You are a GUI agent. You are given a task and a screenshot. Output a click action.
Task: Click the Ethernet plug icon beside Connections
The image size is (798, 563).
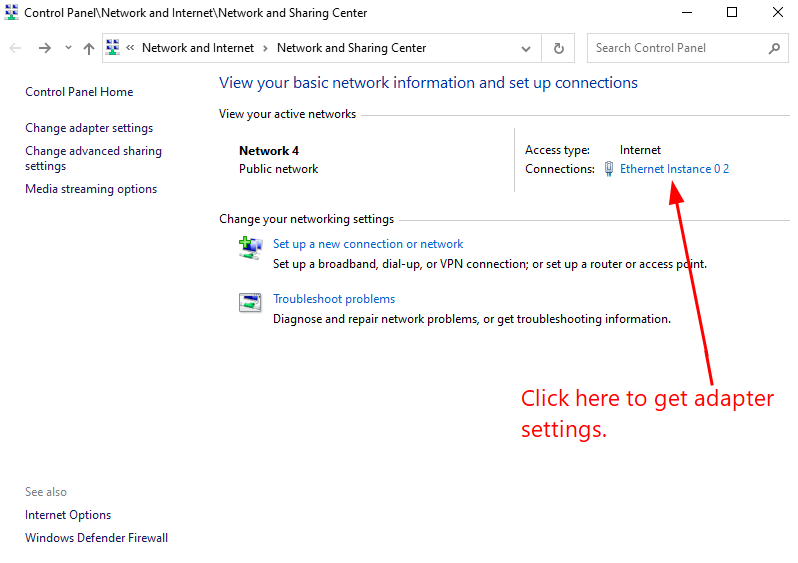608,169
